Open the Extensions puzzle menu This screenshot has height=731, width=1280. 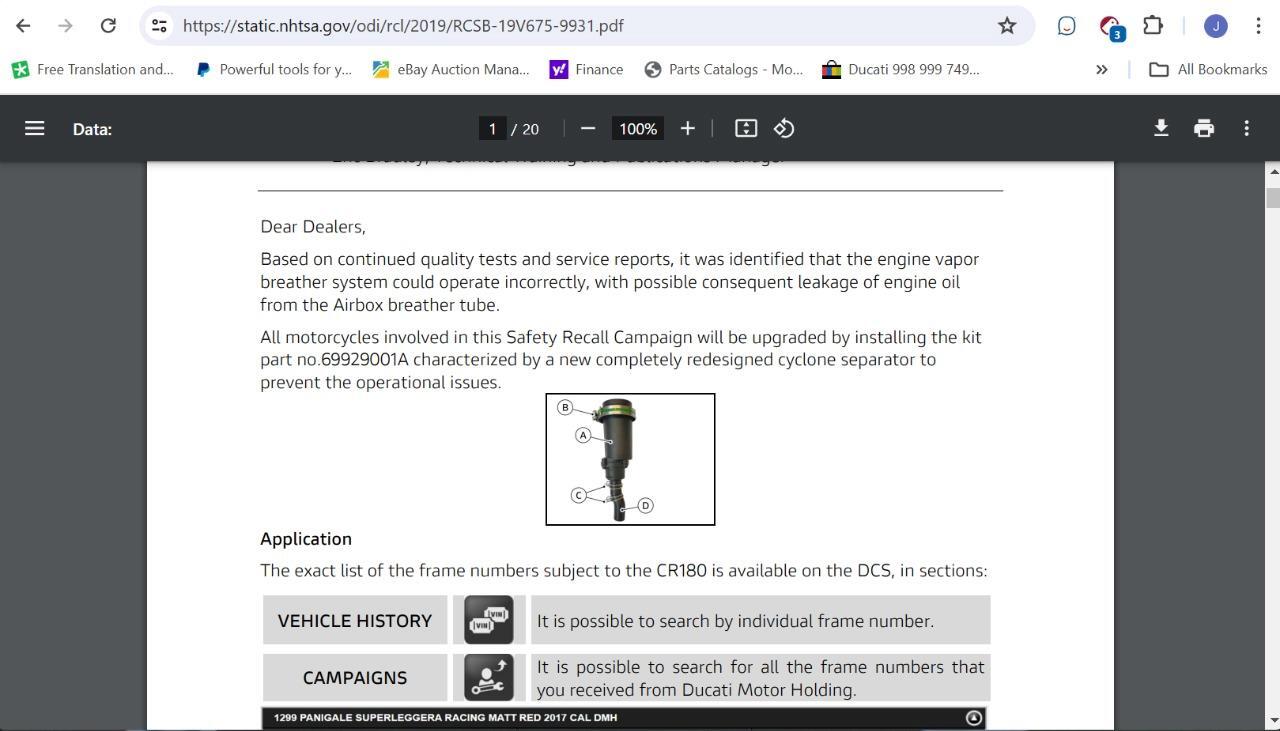pos(1153,26)
